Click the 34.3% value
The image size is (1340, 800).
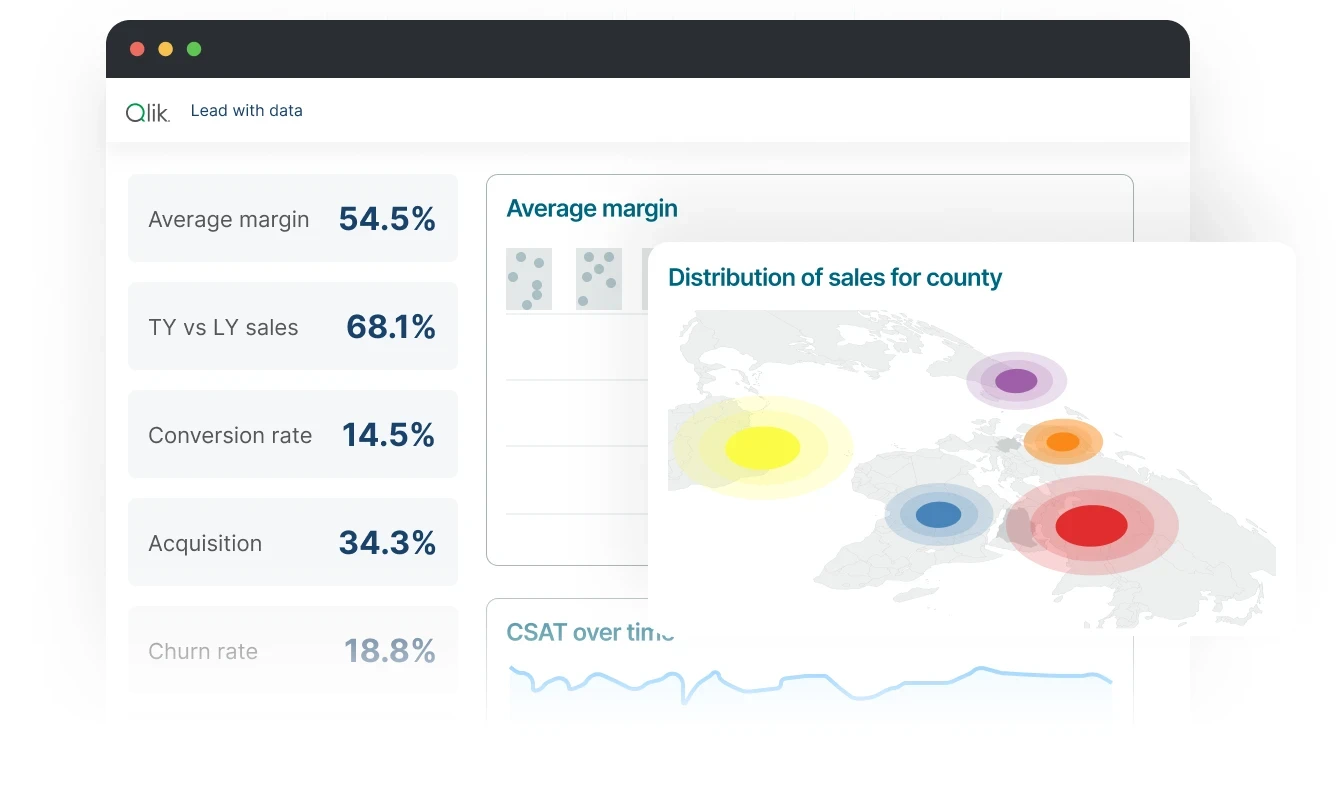point(387,543)
